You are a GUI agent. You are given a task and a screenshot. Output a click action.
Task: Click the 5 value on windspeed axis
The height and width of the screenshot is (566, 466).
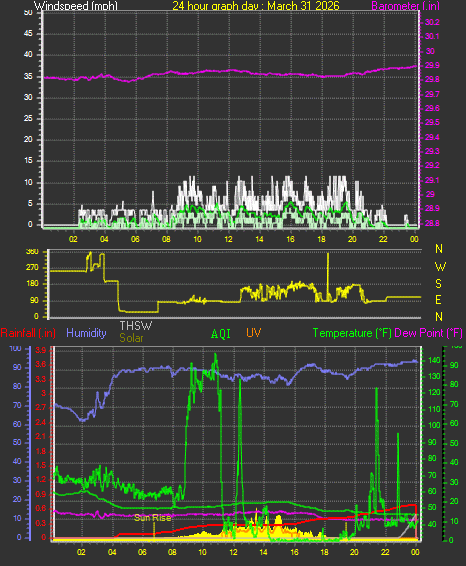pyautogui.click(x=30, y=204)
